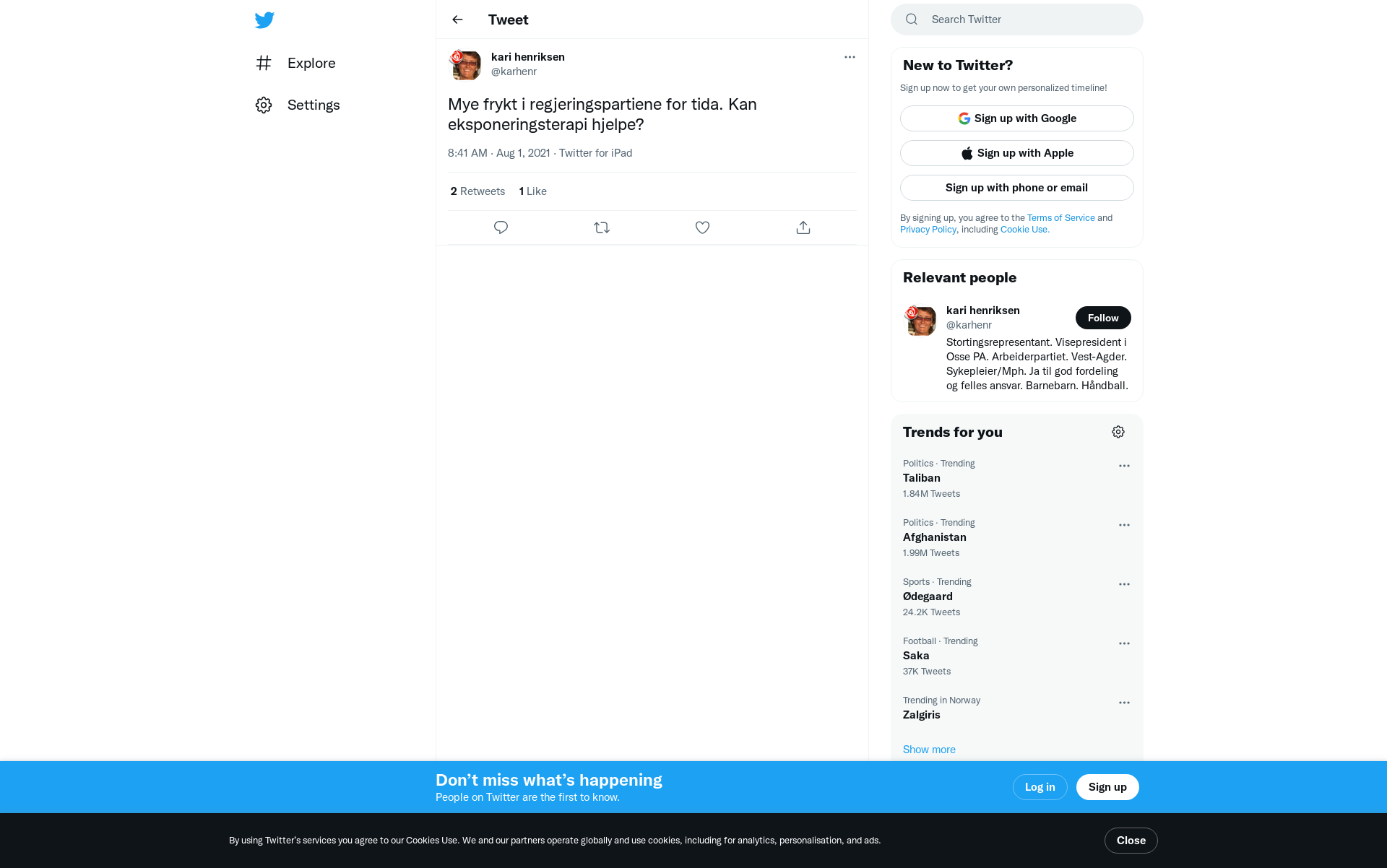
Task: Reply to kari henriksen's tweet
Action: (x=501, y=227)
